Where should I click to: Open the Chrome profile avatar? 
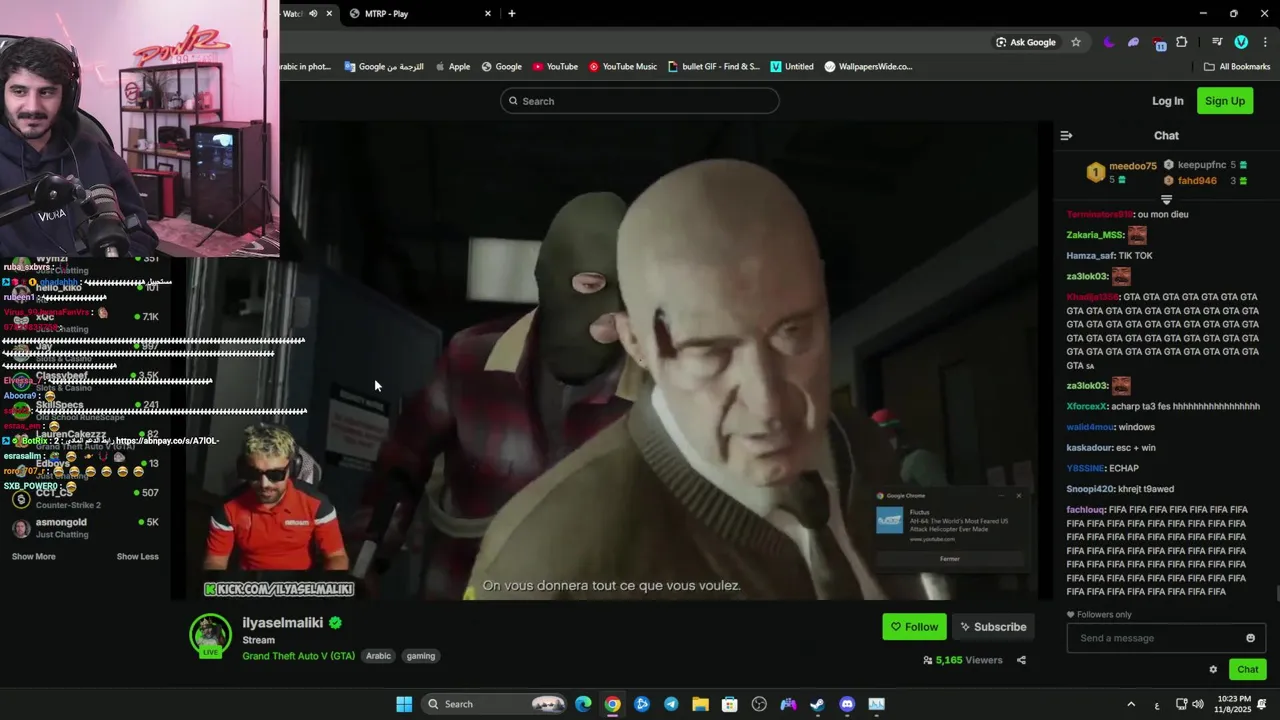pos(1241,42)
